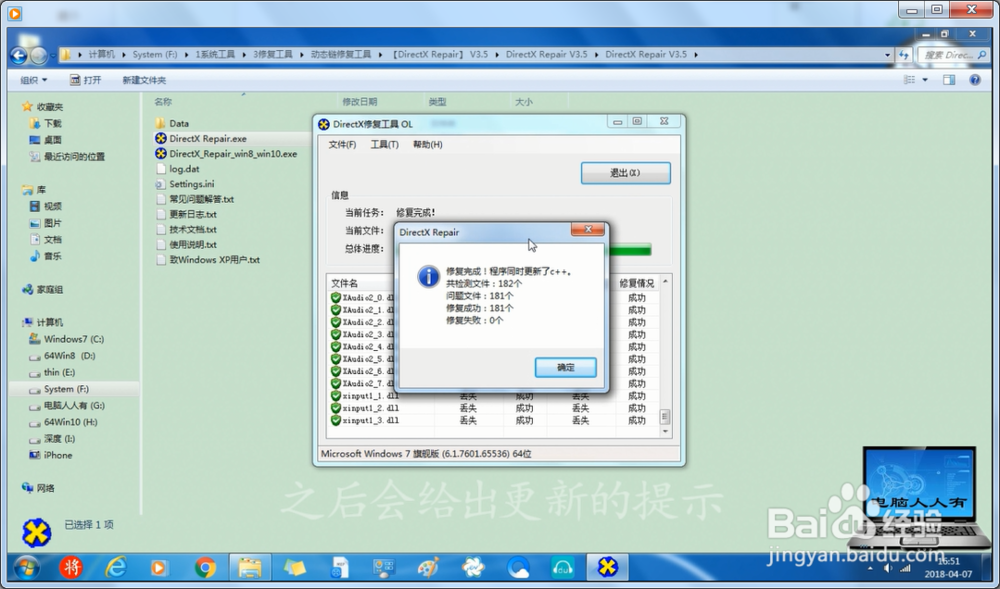This screenshot has width=1000, height=589.
Task: Click the blue info icon in dialog
Action: point(428,277)
